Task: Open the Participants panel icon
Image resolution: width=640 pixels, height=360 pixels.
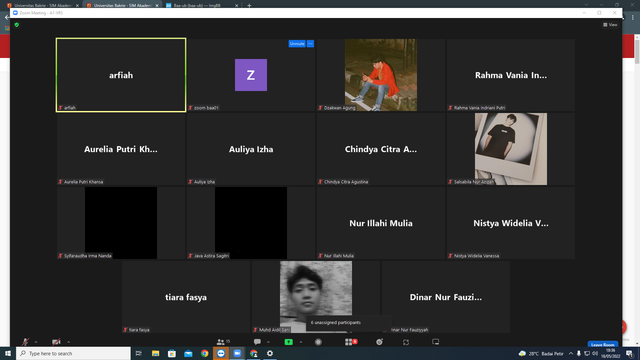Action: (221, 342)
